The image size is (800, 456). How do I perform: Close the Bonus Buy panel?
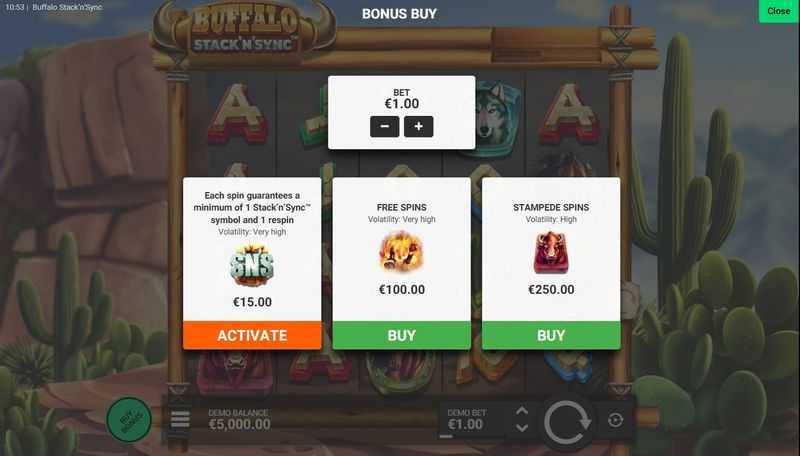coord(779,11)
